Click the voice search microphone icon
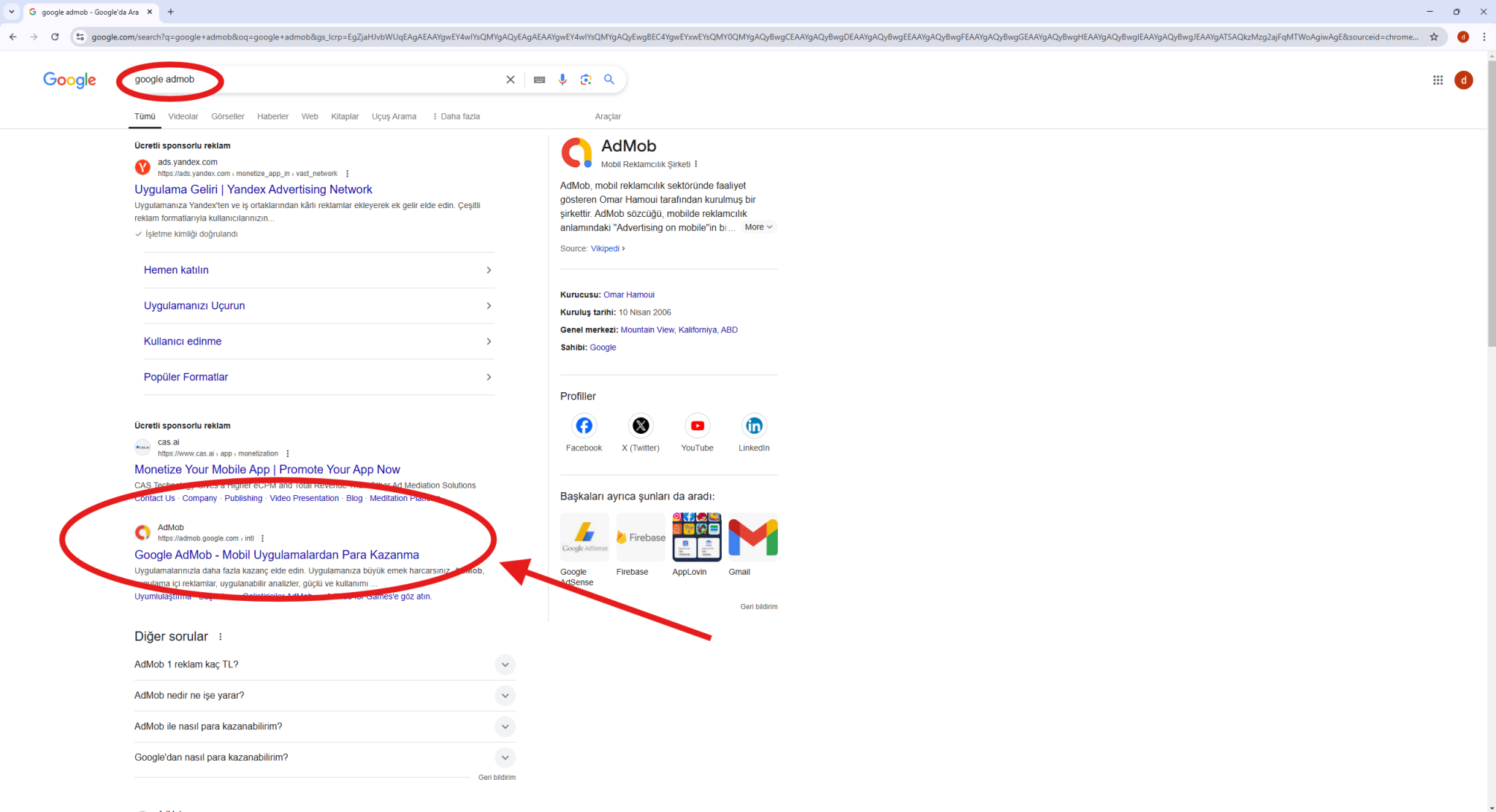 tap(562, 80)
